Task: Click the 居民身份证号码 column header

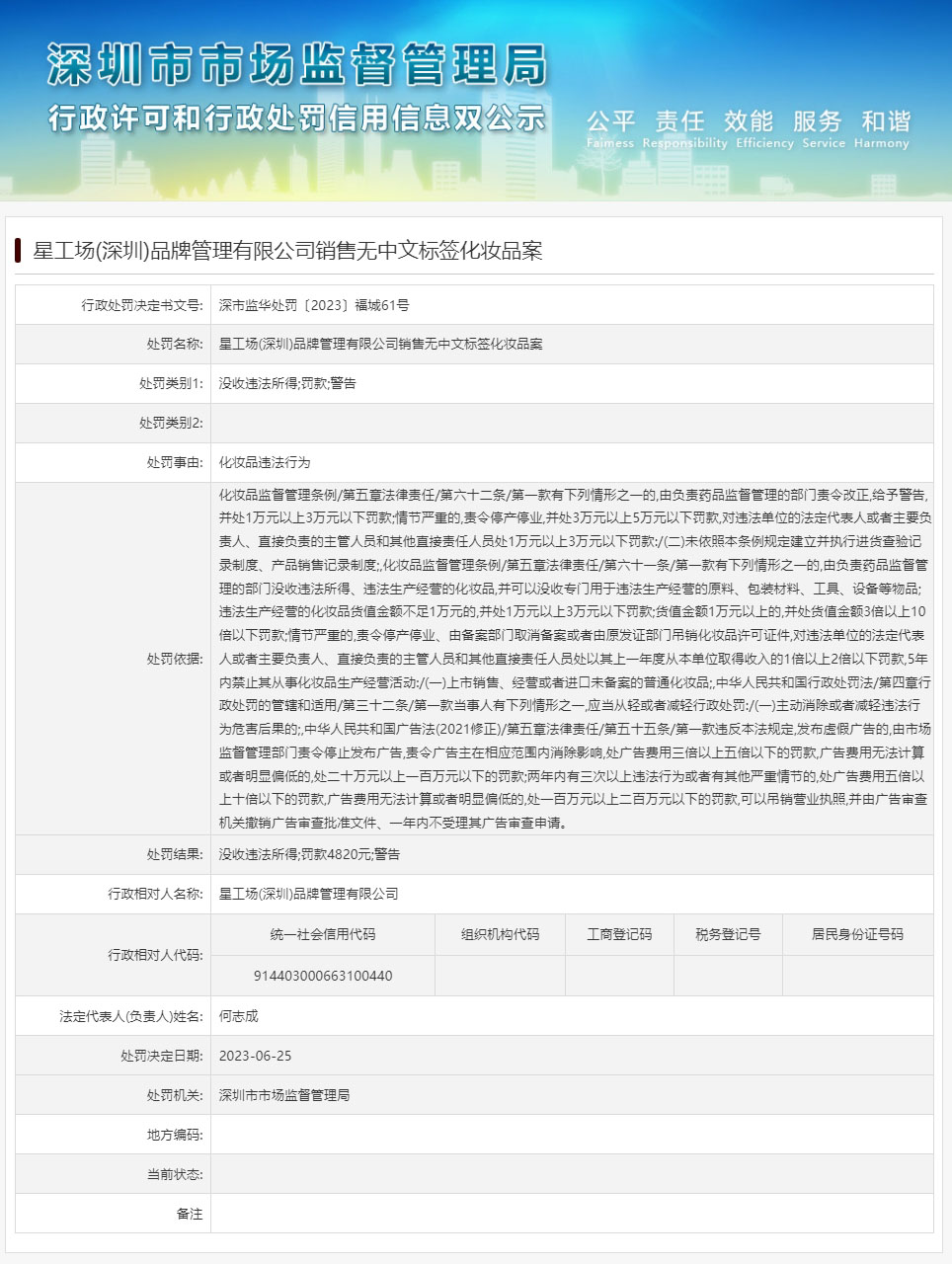Action: [857, 934]
